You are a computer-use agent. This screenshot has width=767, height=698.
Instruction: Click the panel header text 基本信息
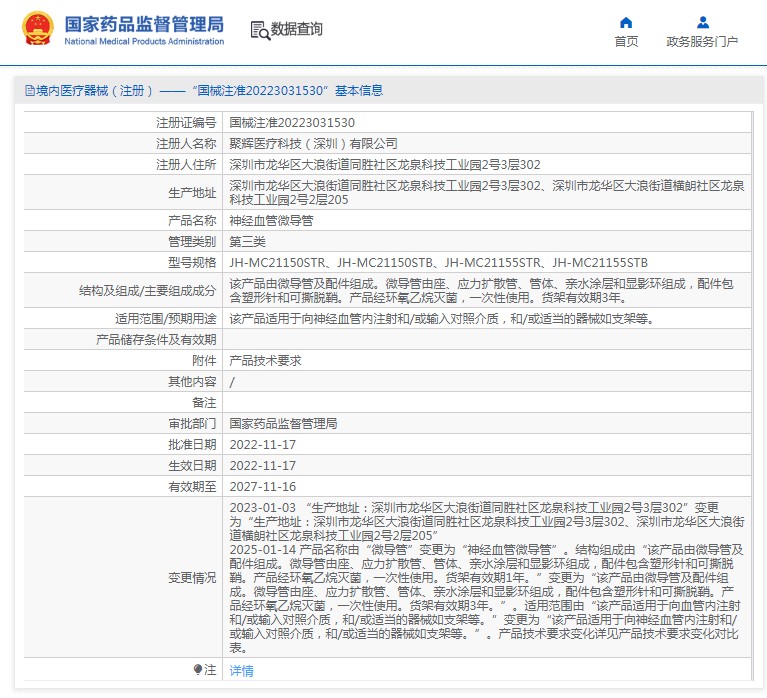(358, 91)
